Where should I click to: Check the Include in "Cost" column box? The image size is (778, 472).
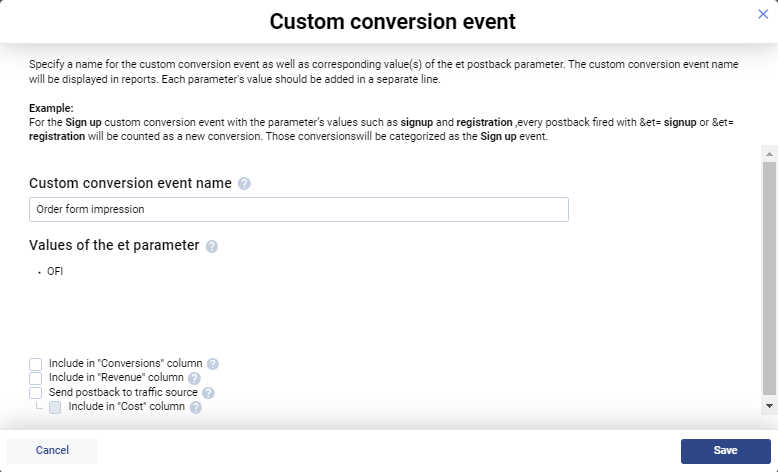tap(56, 407)
